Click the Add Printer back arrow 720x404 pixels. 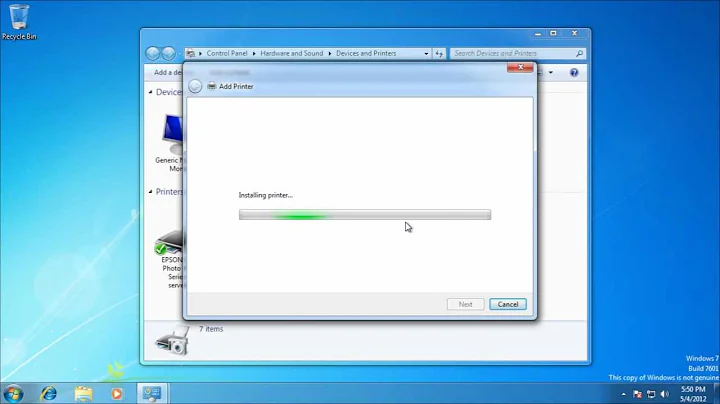pyautogui.click(x=195, y=86)
